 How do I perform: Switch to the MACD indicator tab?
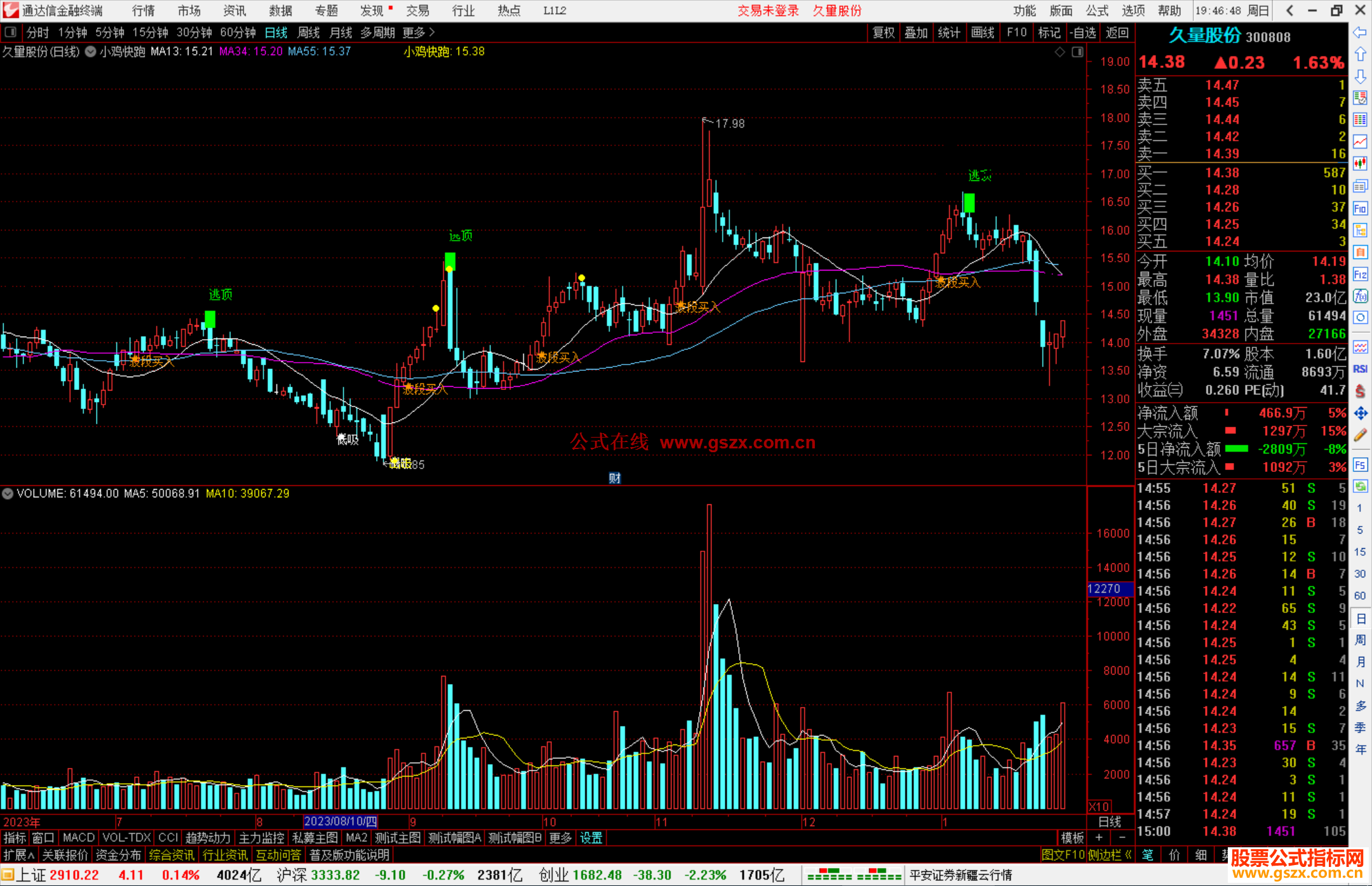point(78,838)
